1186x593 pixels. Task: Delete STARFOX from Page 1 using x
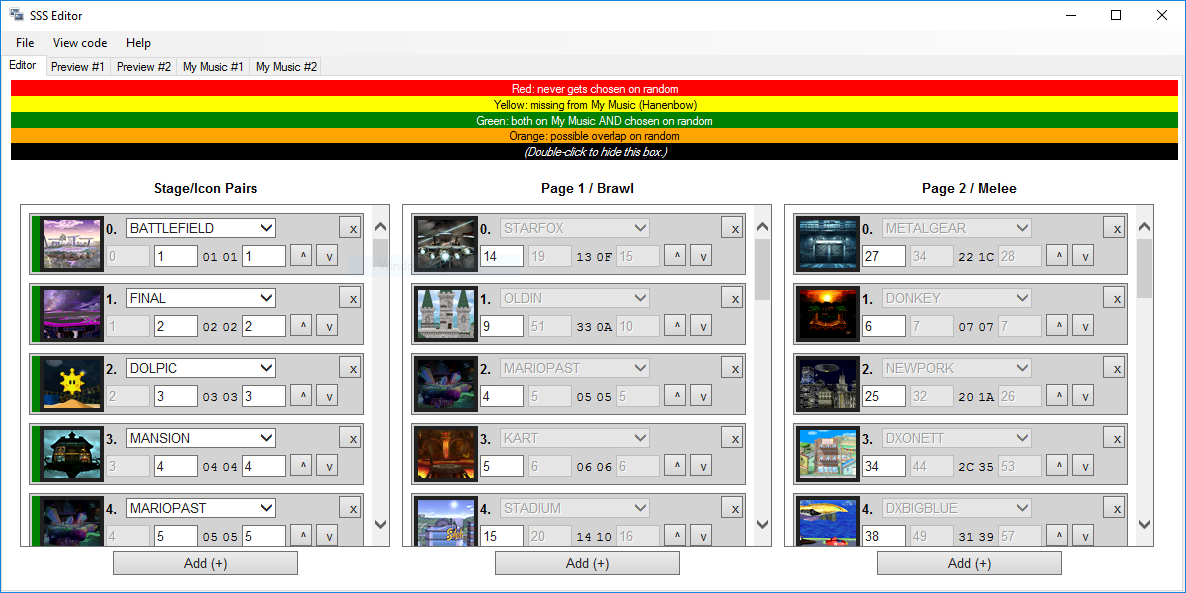click(731, 228)
